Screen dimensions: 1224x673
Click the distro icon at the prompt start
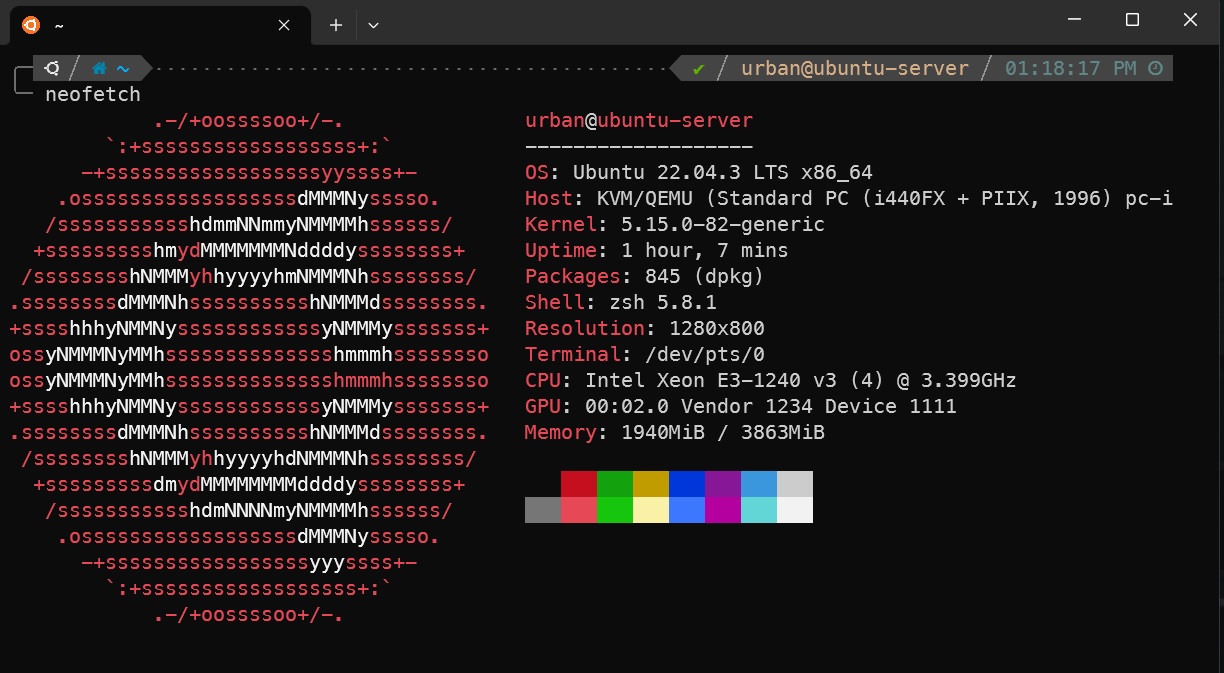pyautogui.click(x=52, y=68)
